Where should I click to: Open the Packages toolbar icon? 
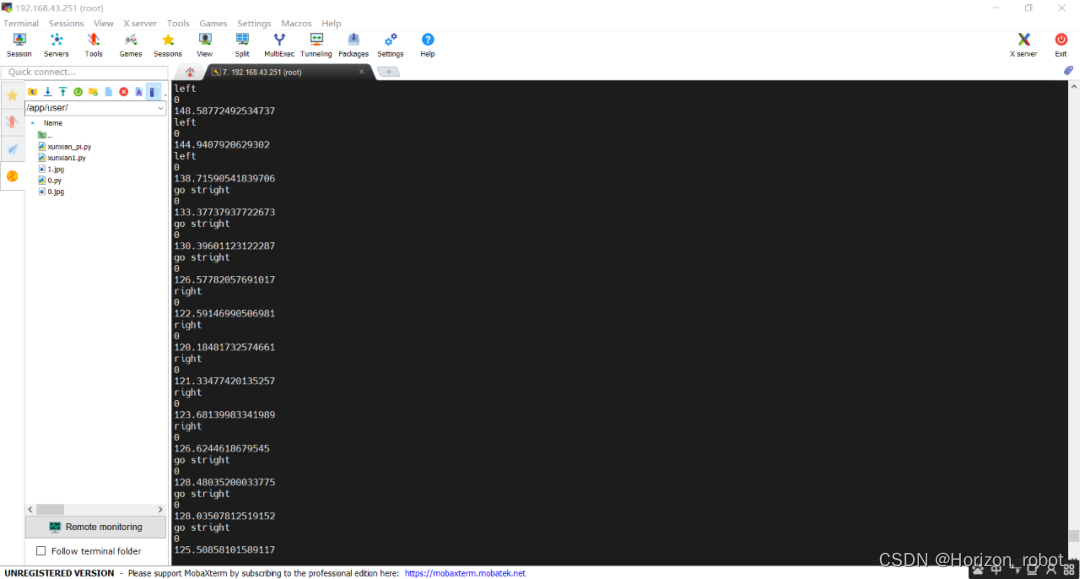[353, 45]
